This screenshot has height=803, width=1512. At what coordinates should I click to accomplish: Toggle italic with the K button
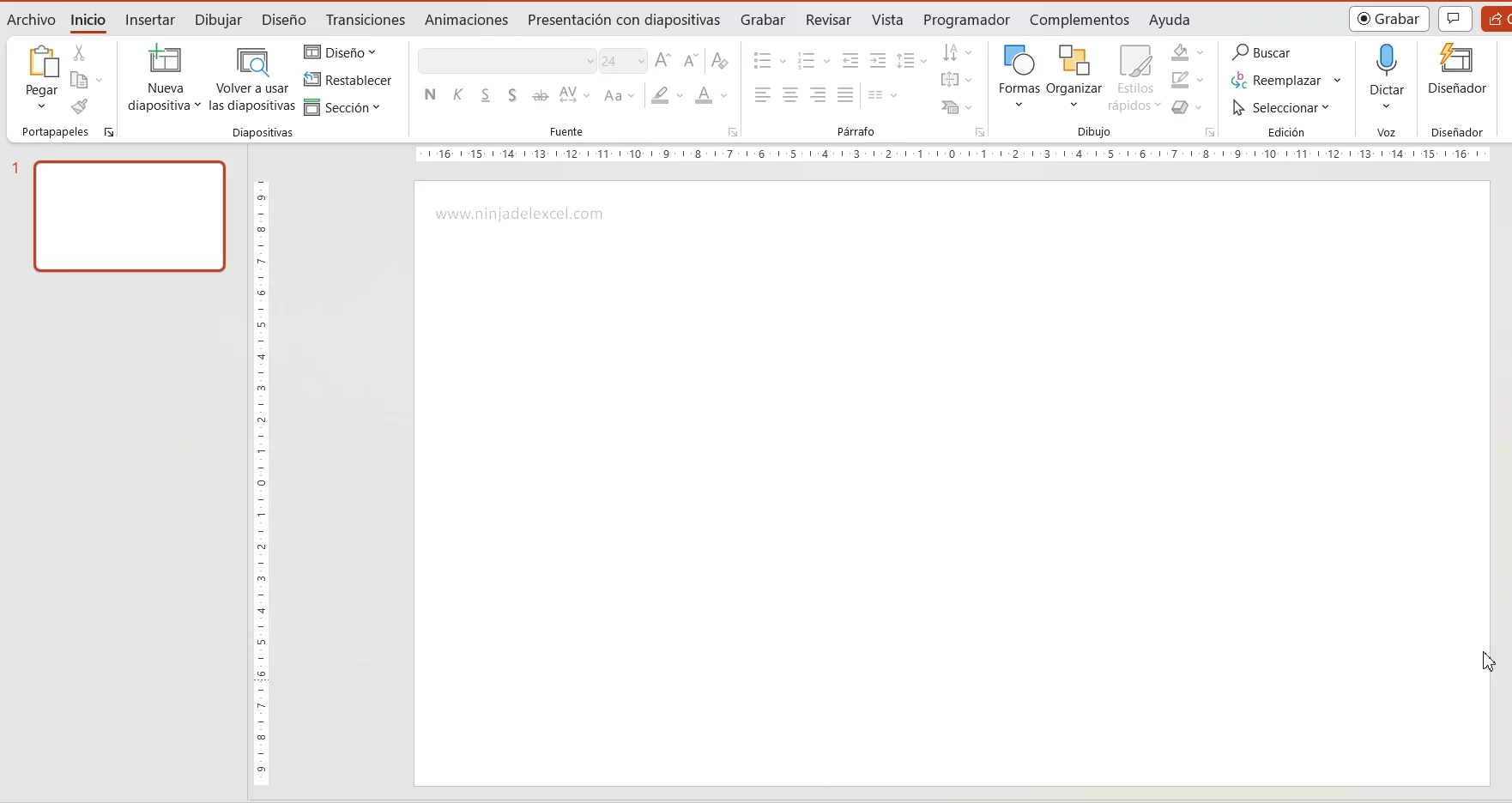[457, 95]
